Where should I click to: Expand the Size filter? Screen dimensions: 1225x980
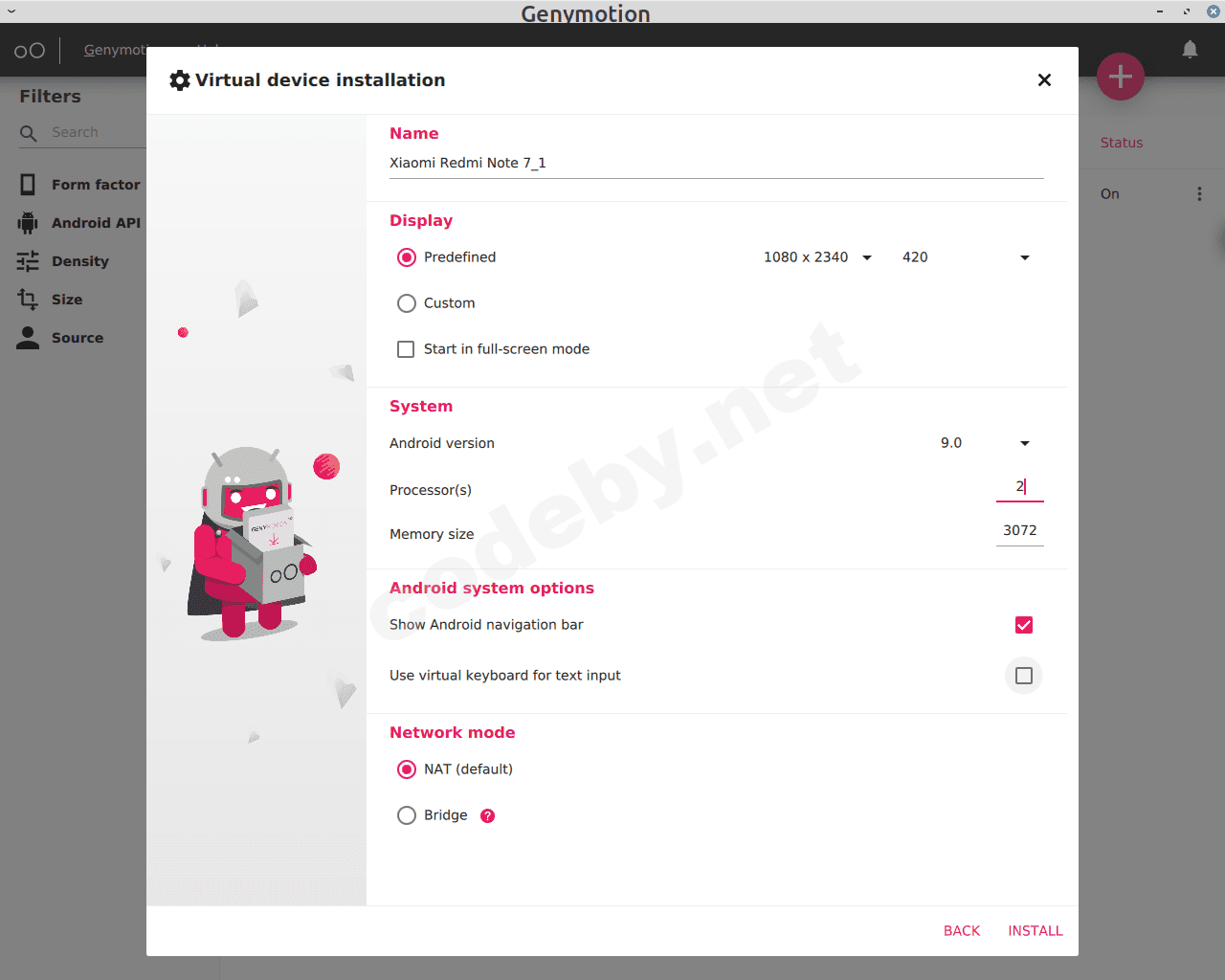tap(67, 300)
